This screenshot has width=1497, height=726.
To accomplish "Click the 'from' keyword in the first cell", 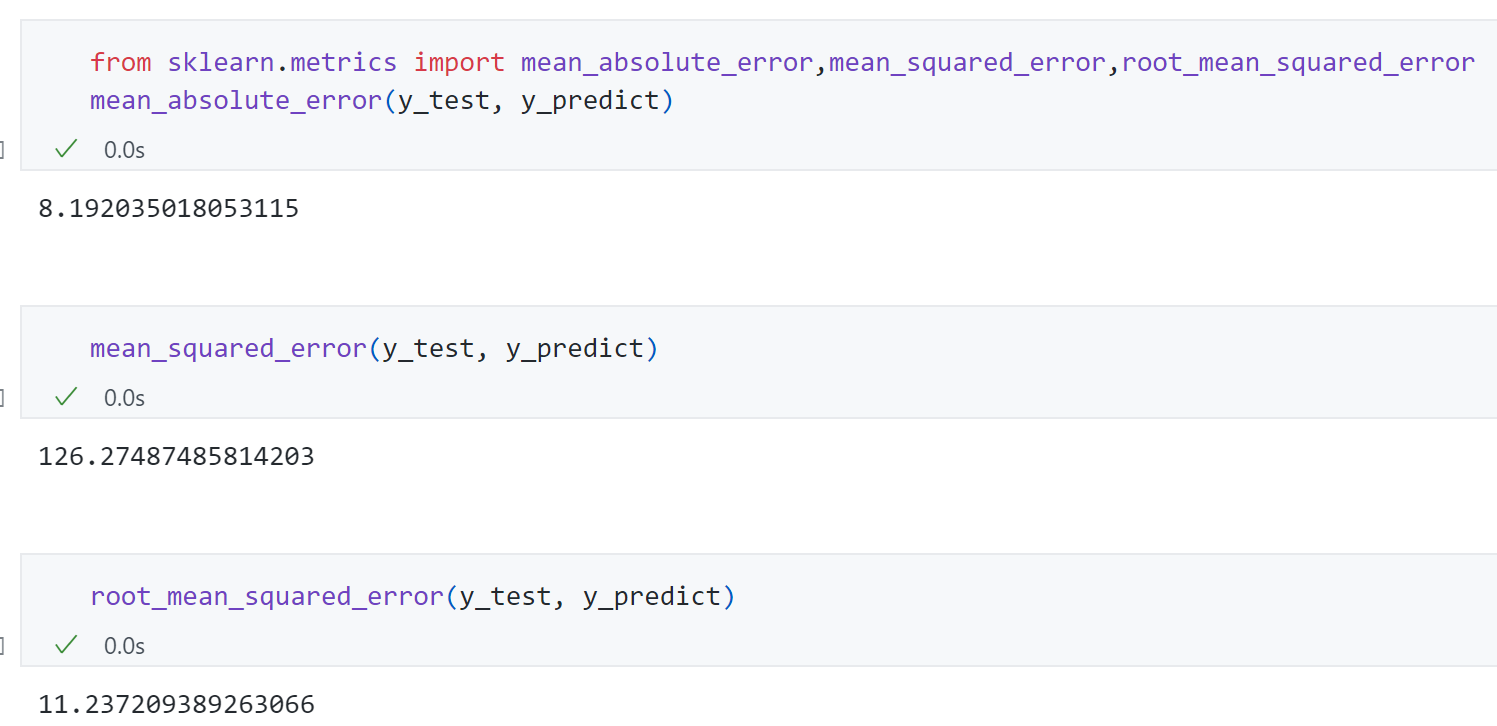I will click(120, 62).
